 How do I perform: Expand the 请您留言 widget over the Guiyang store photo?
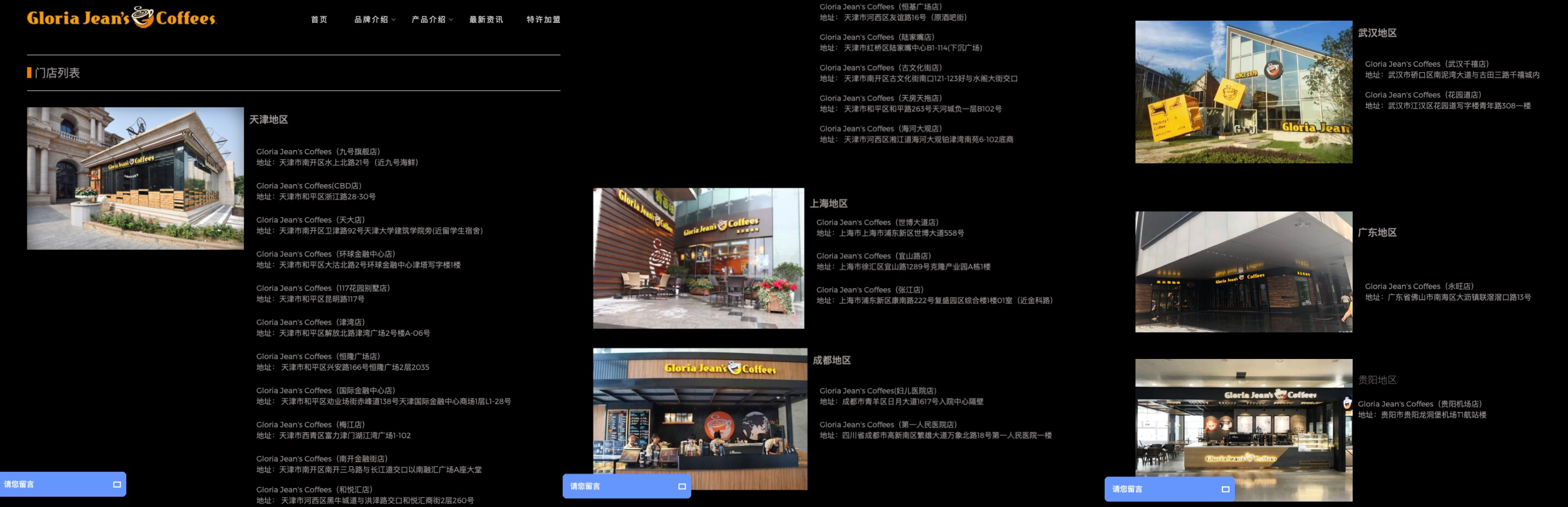(1225, 489)
